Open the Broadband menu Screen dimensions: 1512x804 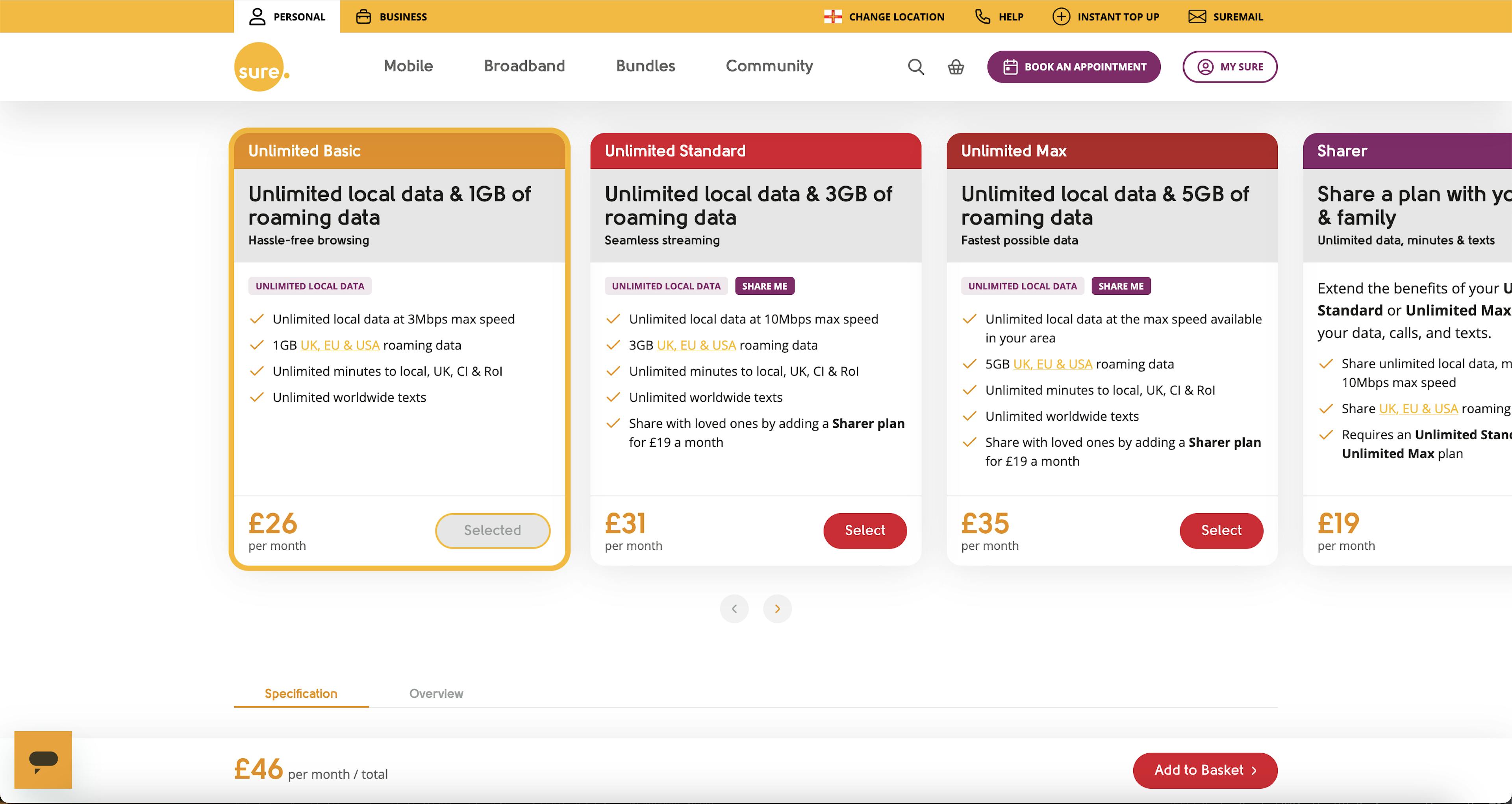[524, 66]
